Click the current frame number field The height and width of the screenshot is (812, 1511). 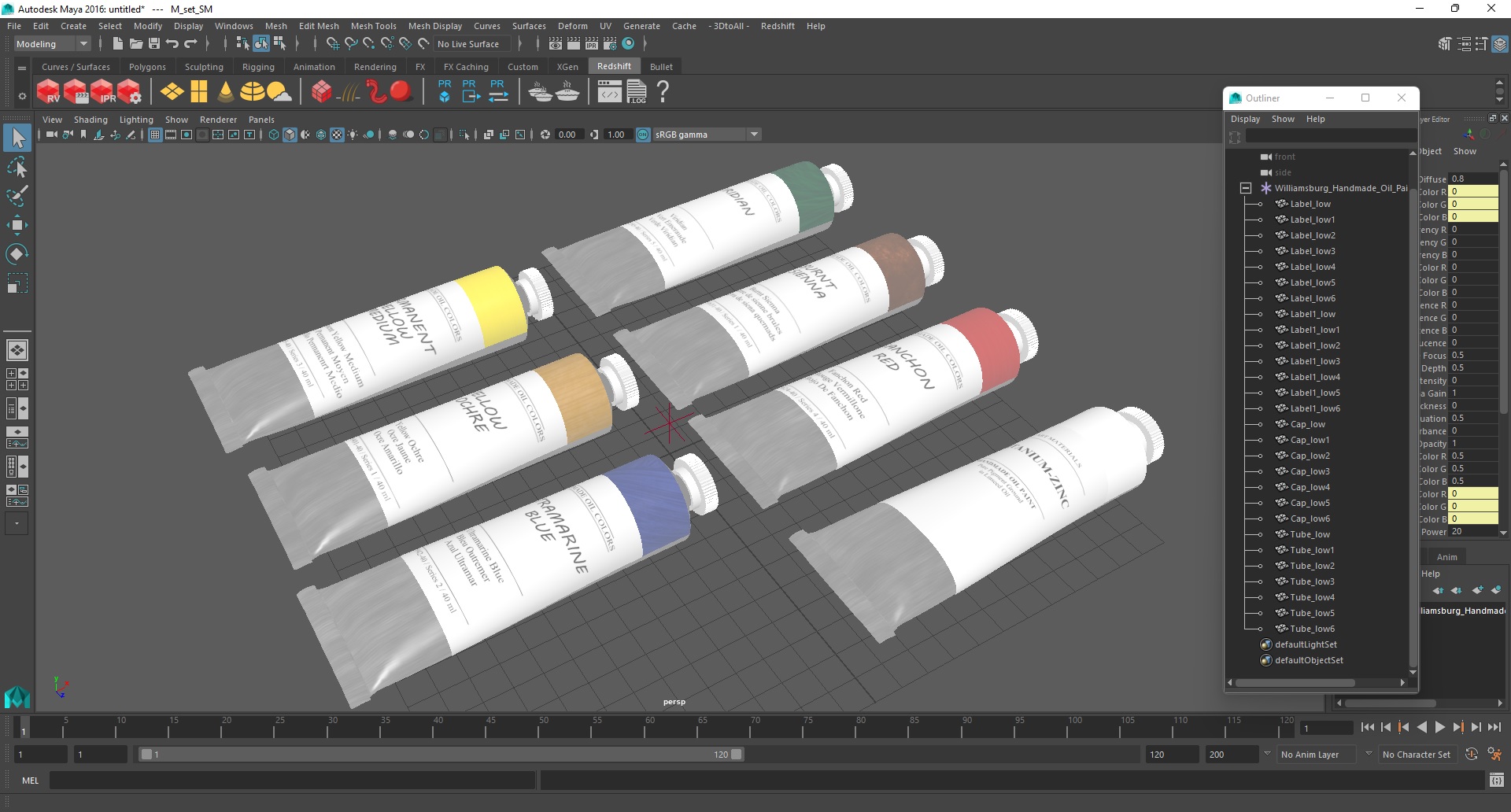1326,728
